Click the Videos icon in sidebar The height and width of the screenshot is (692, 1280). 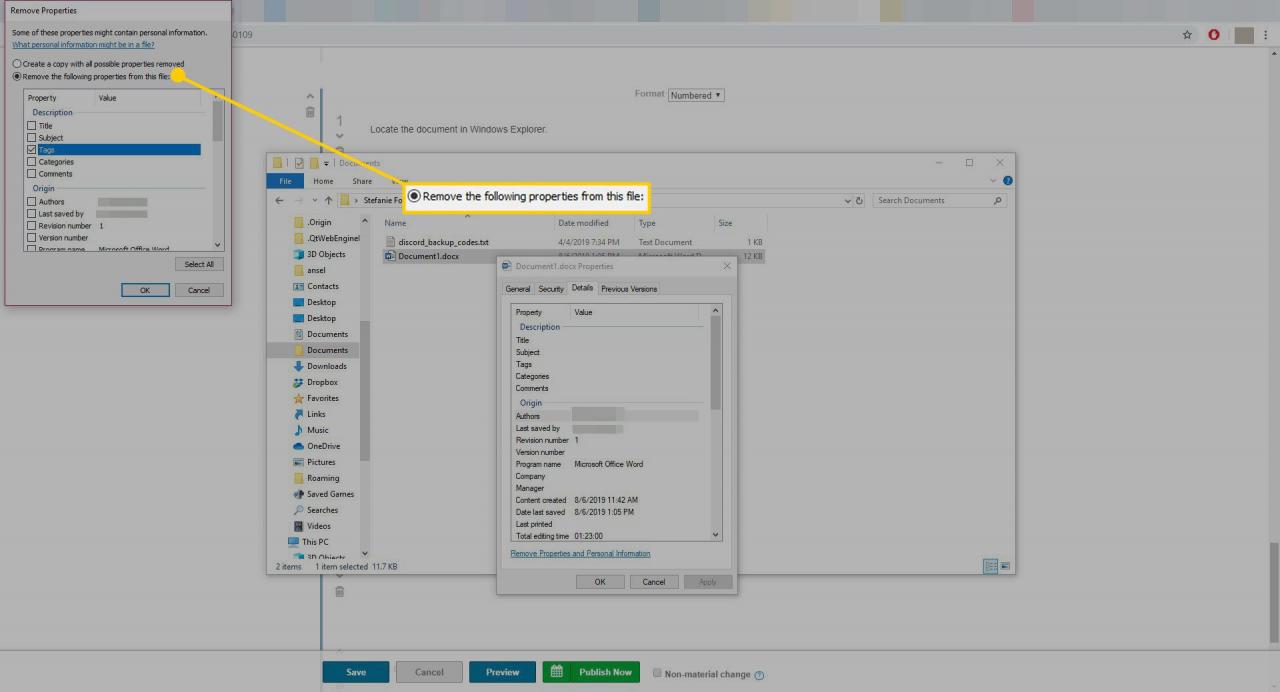(x=298, y=526)
